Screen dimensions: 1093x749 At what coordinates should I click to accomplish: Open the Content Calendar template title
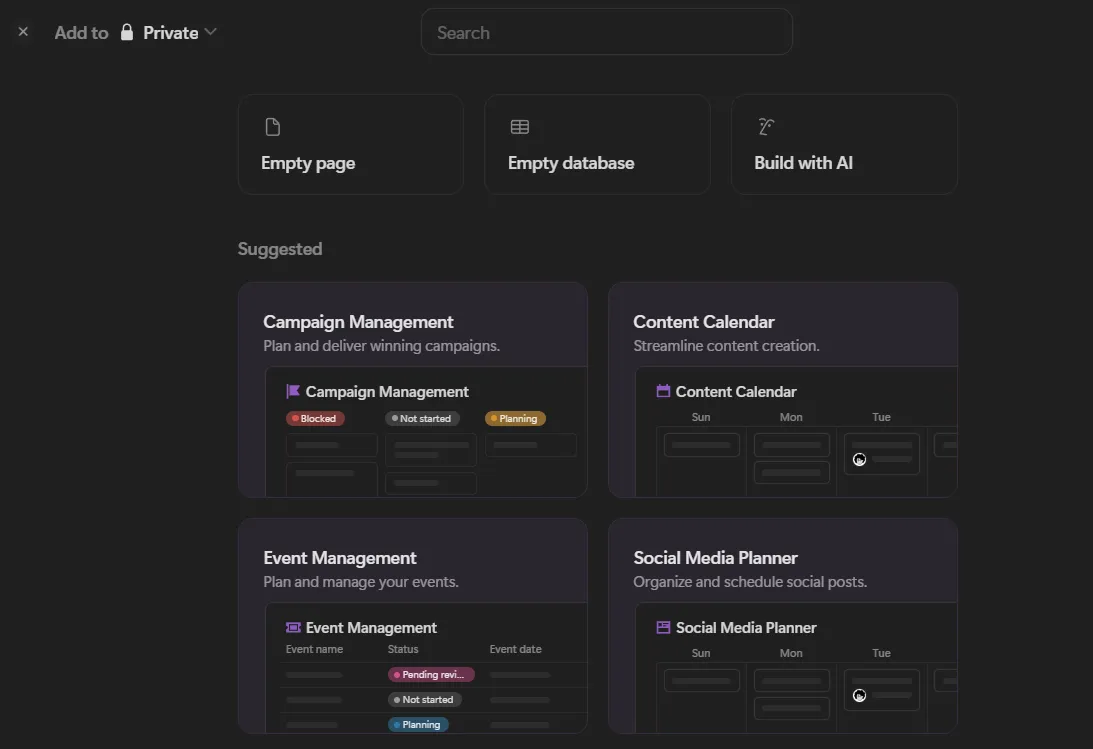(704, 322)
